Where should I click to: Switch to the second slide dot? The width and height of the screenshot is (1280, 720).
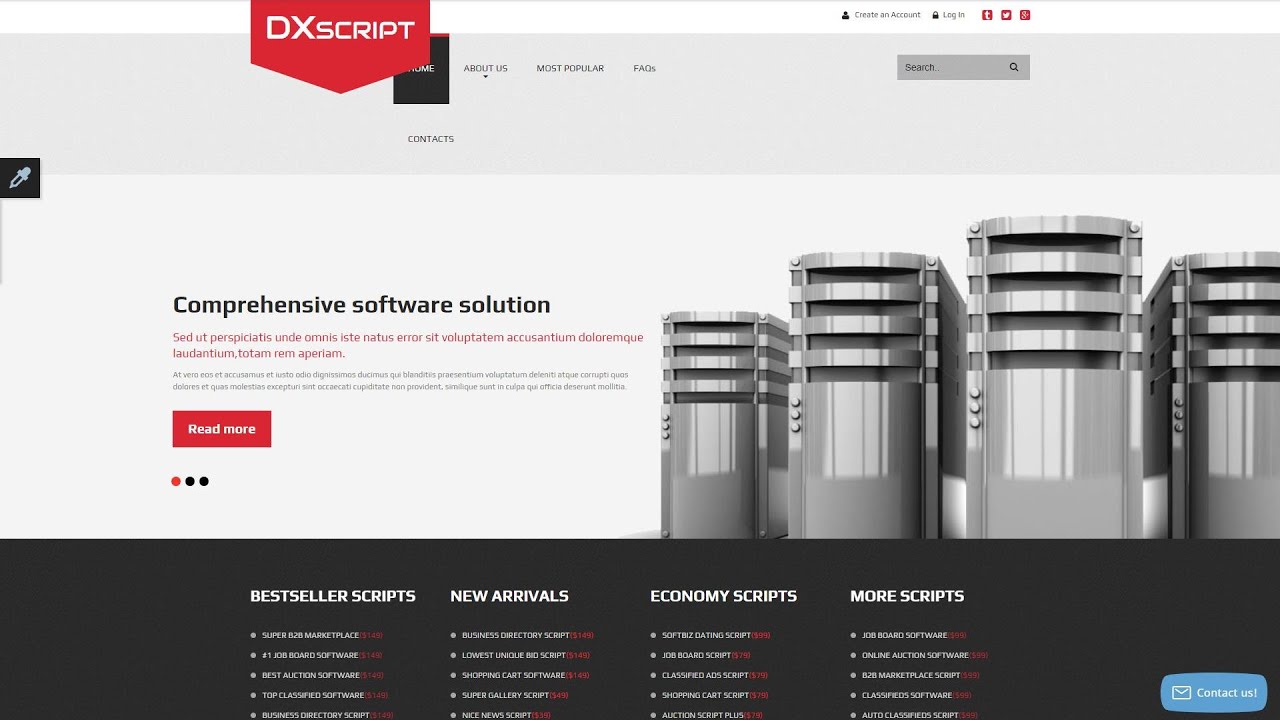(190, 482)
